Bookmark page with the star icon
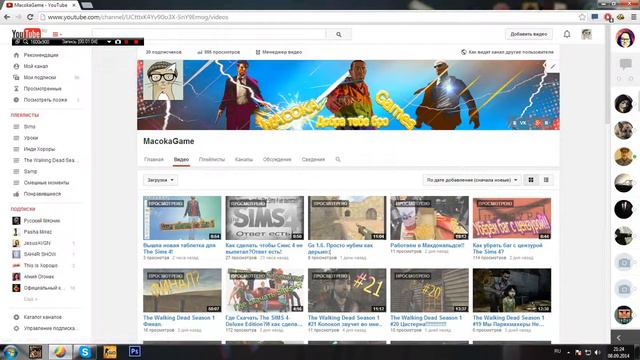Viewport: 640px width, 360px height. pyautogui.click(x=582, y=17)
